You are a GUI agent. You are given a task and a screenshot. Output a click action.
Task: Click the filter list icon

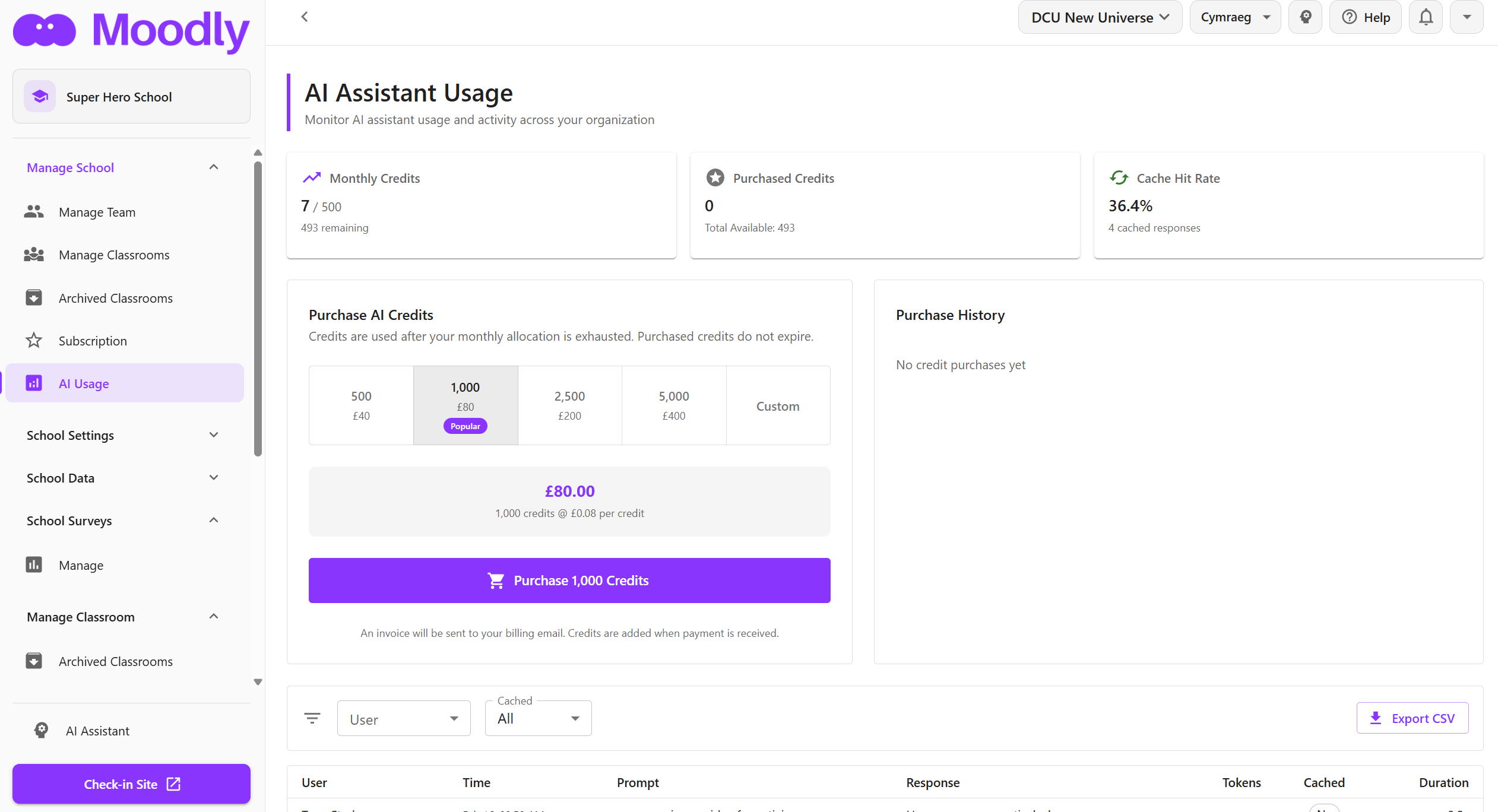pos(312,718)
